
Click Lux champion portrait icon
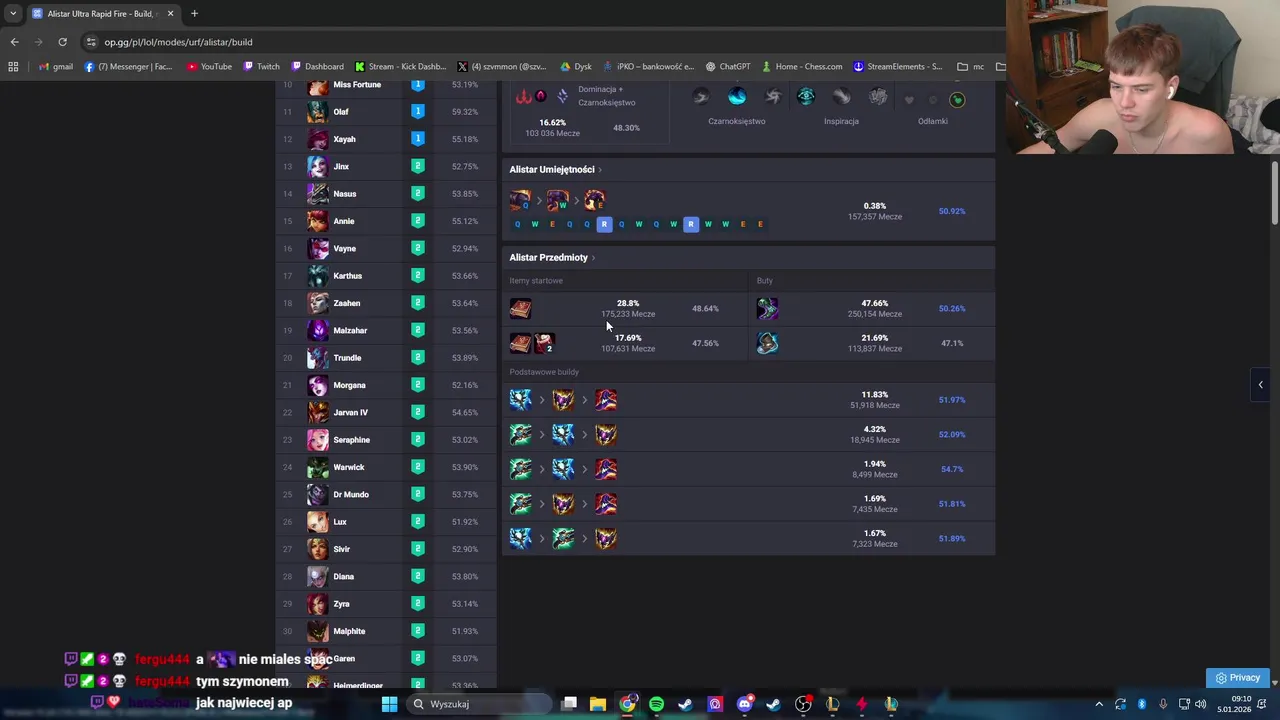click(x=317, y=522)
